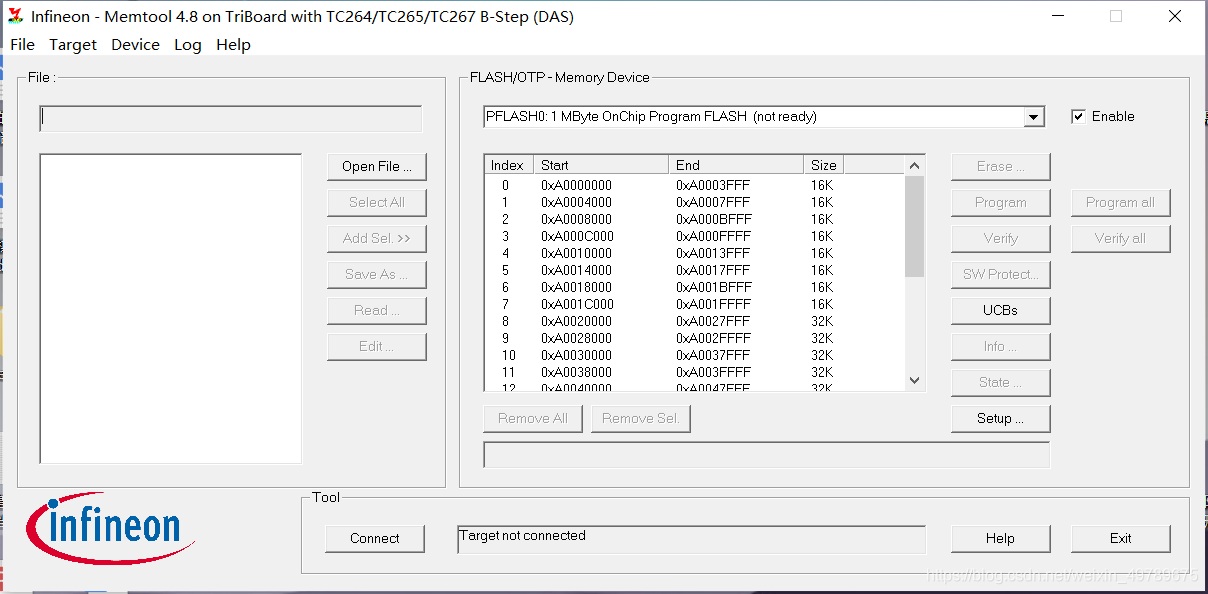Click the Save As button
This screenshot has width=1208, height=594.
tap(377, 275)
